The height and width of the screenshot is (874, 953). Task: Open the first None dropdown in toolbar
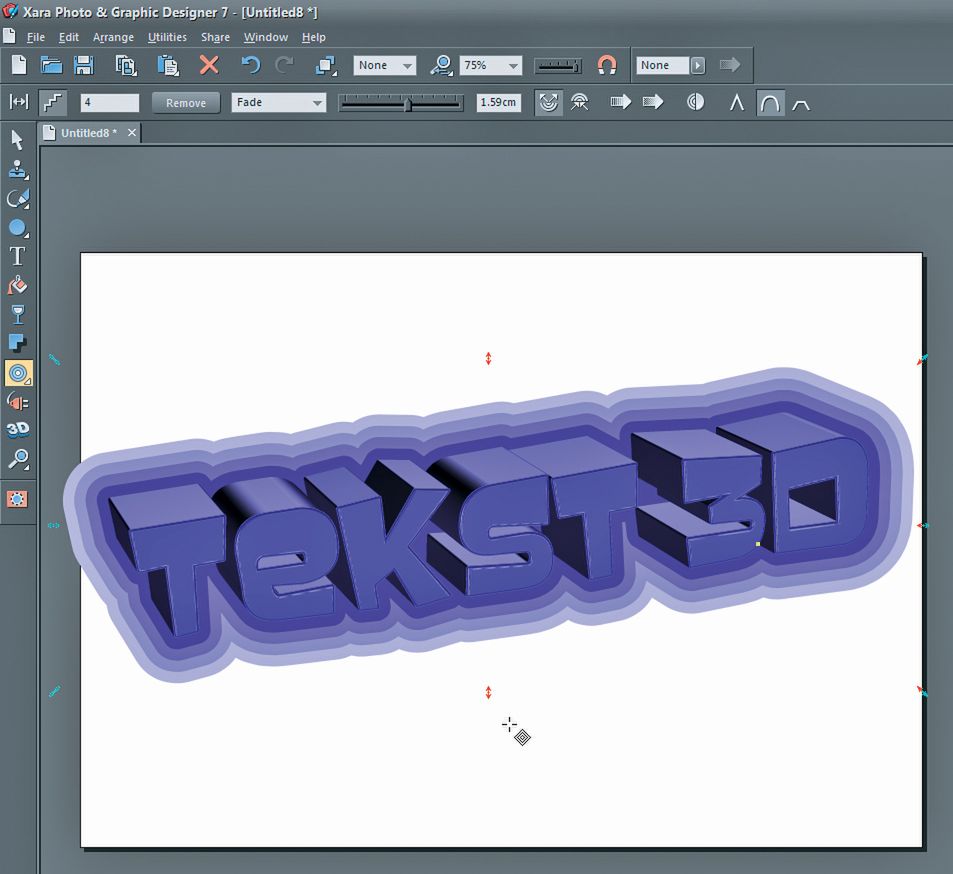pos(407,66)
